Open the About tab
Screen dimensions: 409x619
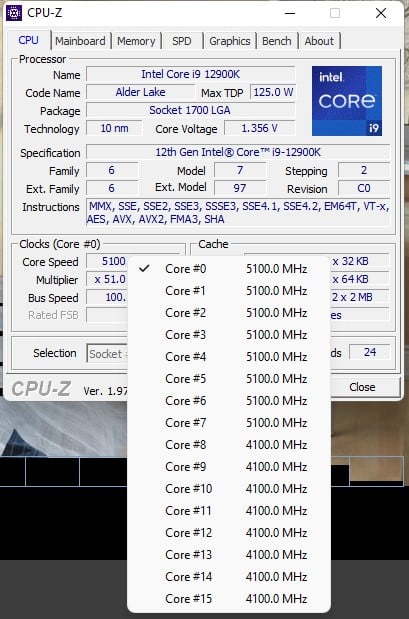tap(319, 41)
